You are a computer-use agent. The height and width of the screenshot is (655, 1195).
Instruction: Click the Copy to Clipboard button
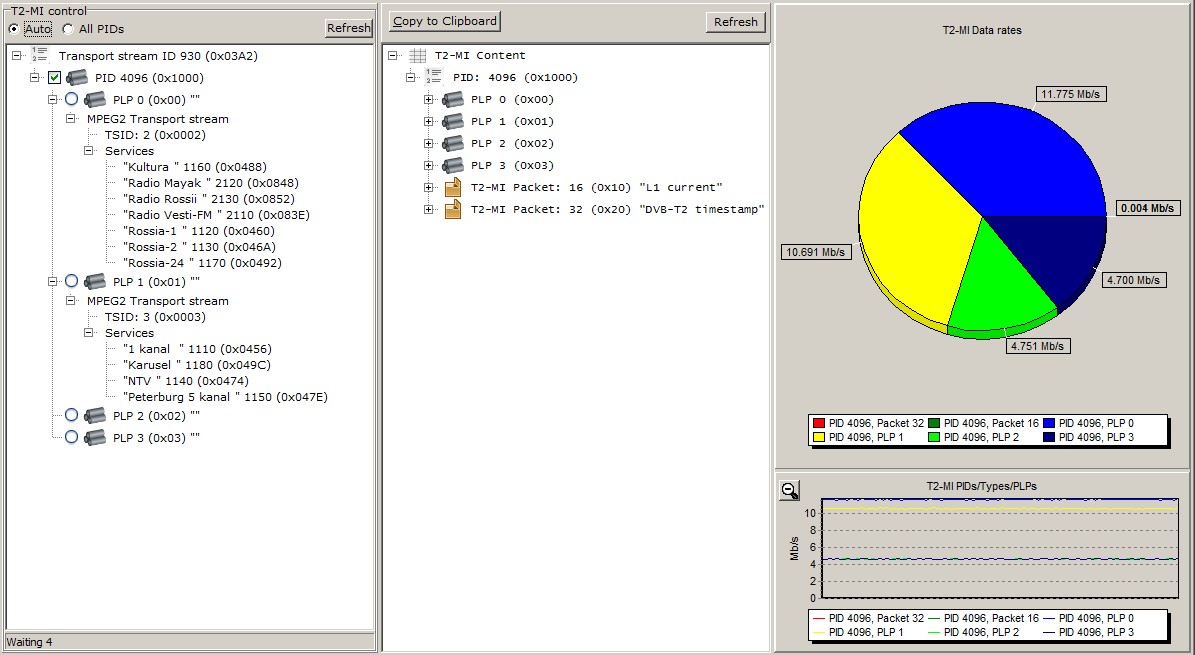point(444,21)
